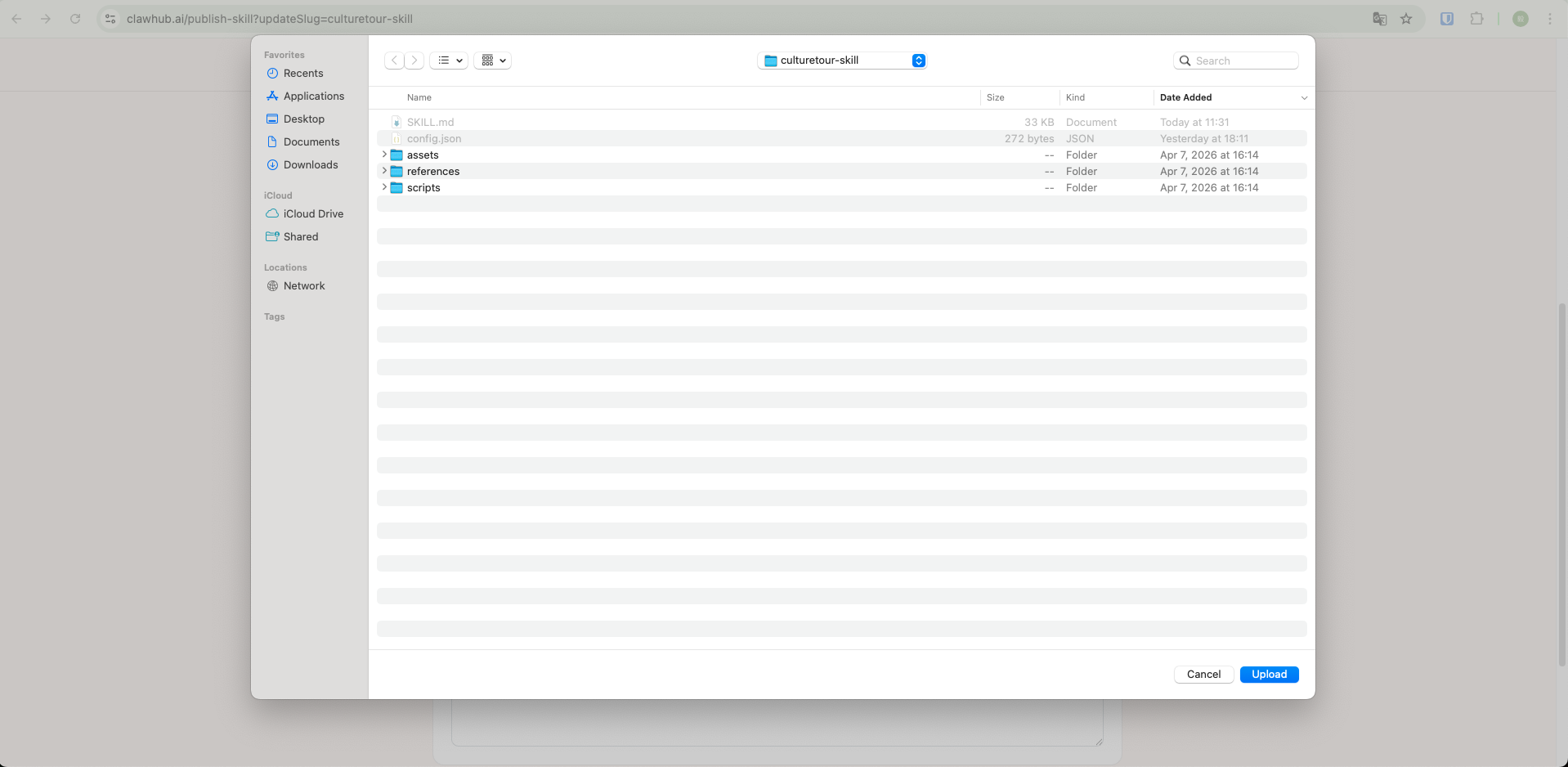Click the 272 bytes size value
Screen dimensions: 1568x767
click(1029, 138)
